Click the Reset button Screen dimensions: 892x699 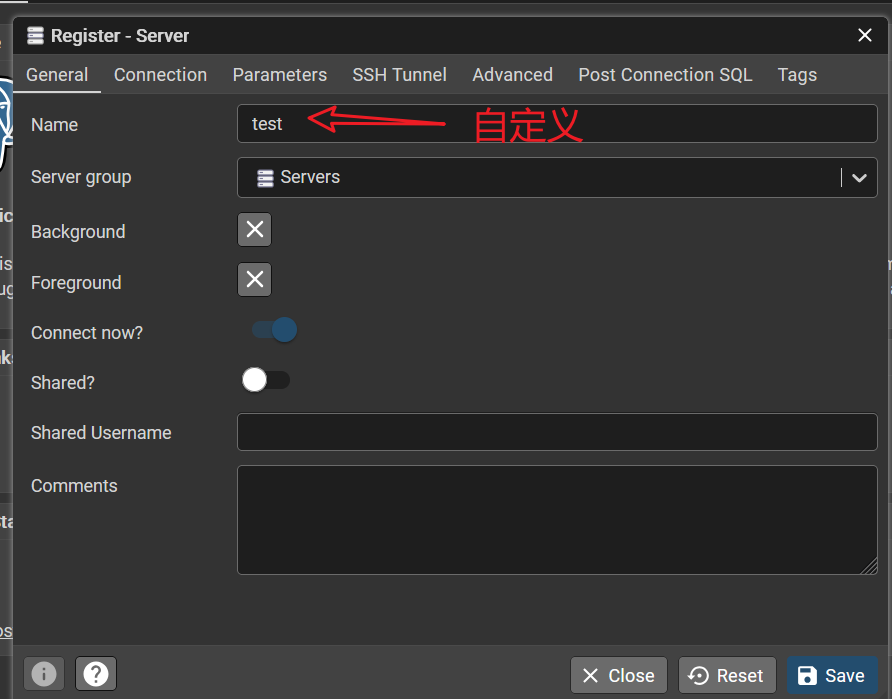pos(727,676)
